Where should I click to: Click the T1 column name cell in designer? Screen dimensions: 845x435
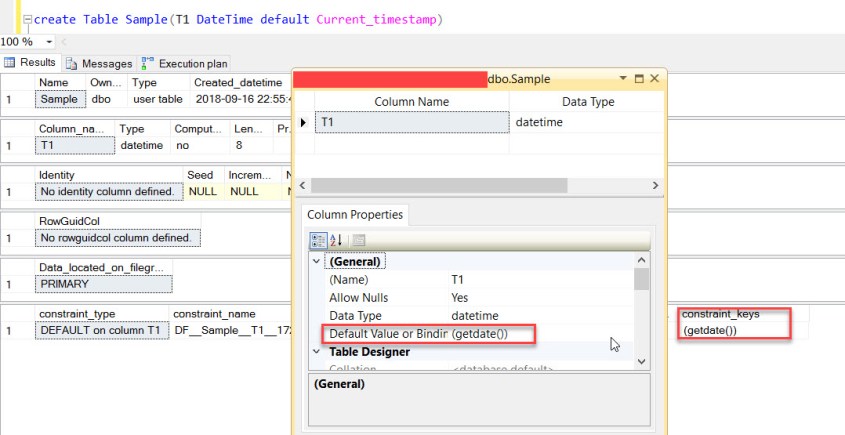tap(411, 122)
